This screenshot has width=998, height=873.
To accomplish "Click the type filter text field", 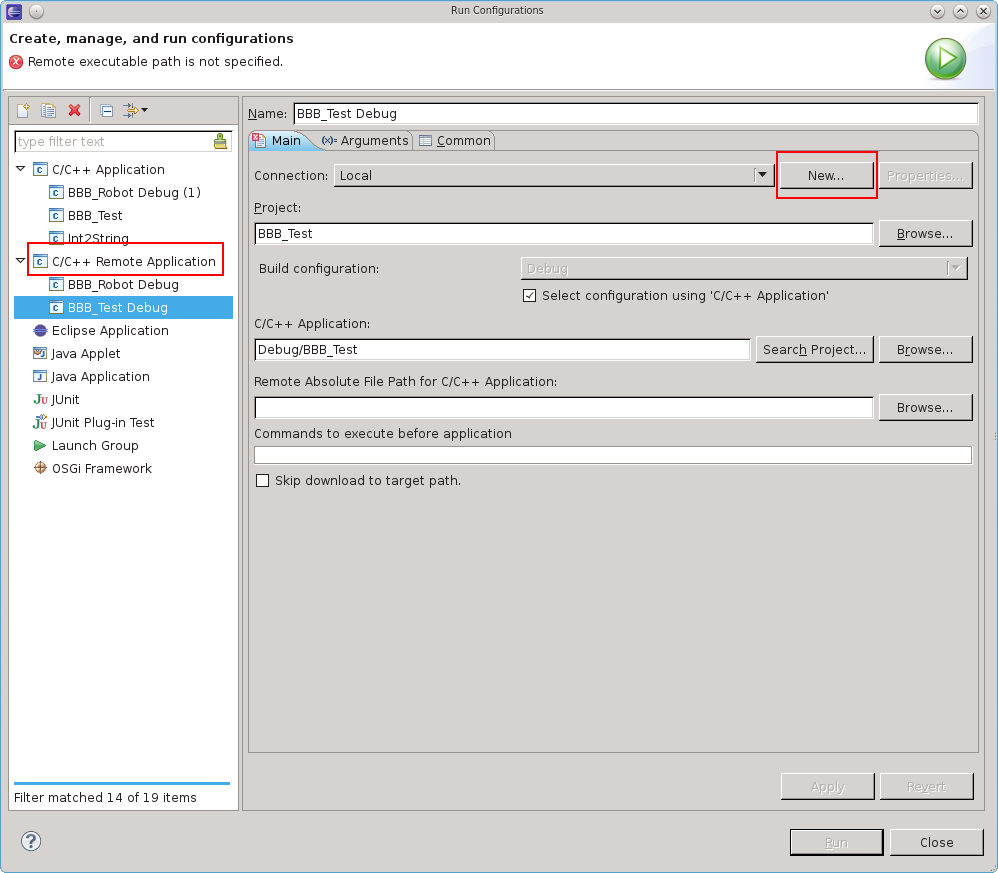I will [115, 141].
